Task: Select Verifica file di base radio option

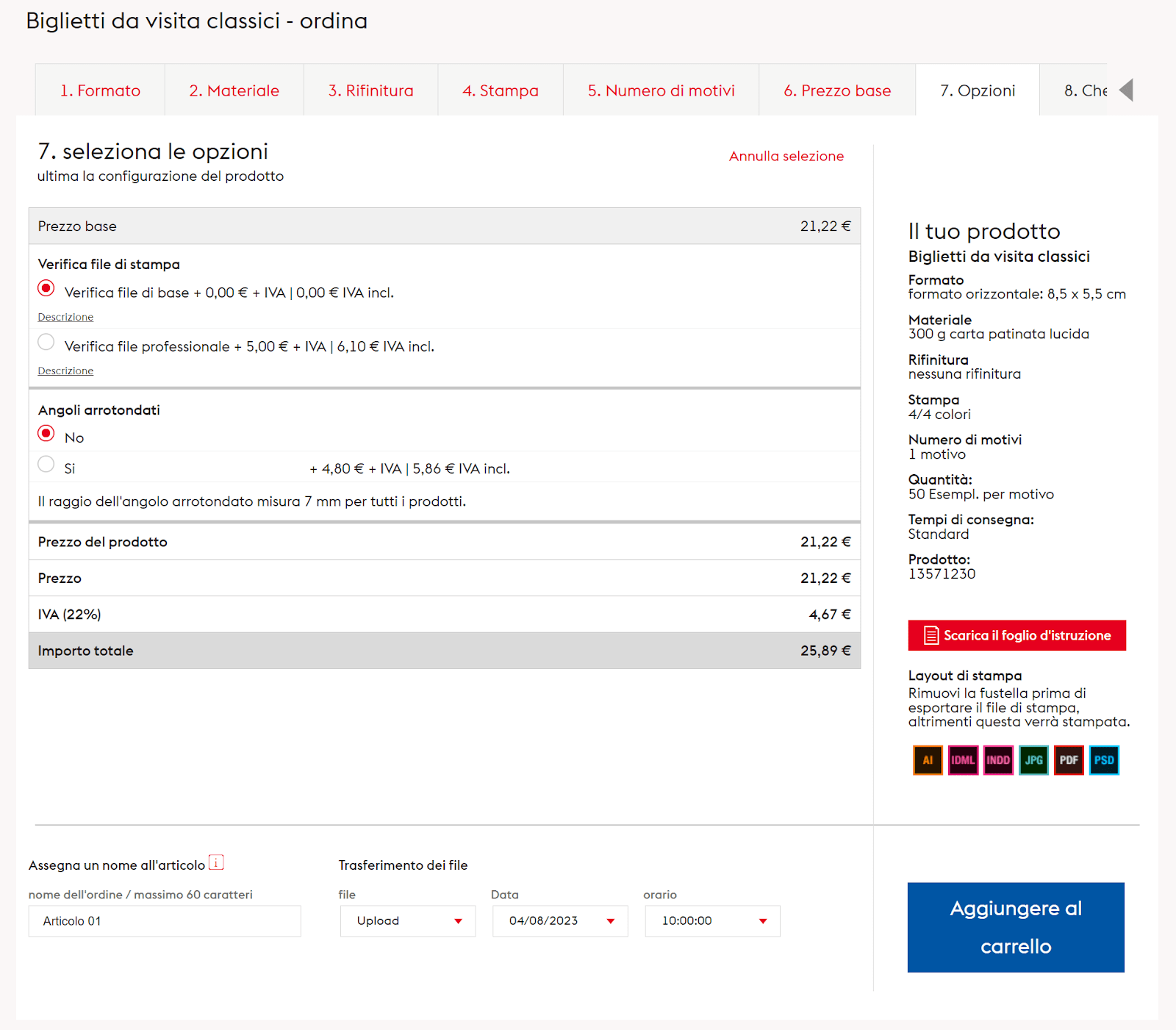Action: tap(46, 288)
